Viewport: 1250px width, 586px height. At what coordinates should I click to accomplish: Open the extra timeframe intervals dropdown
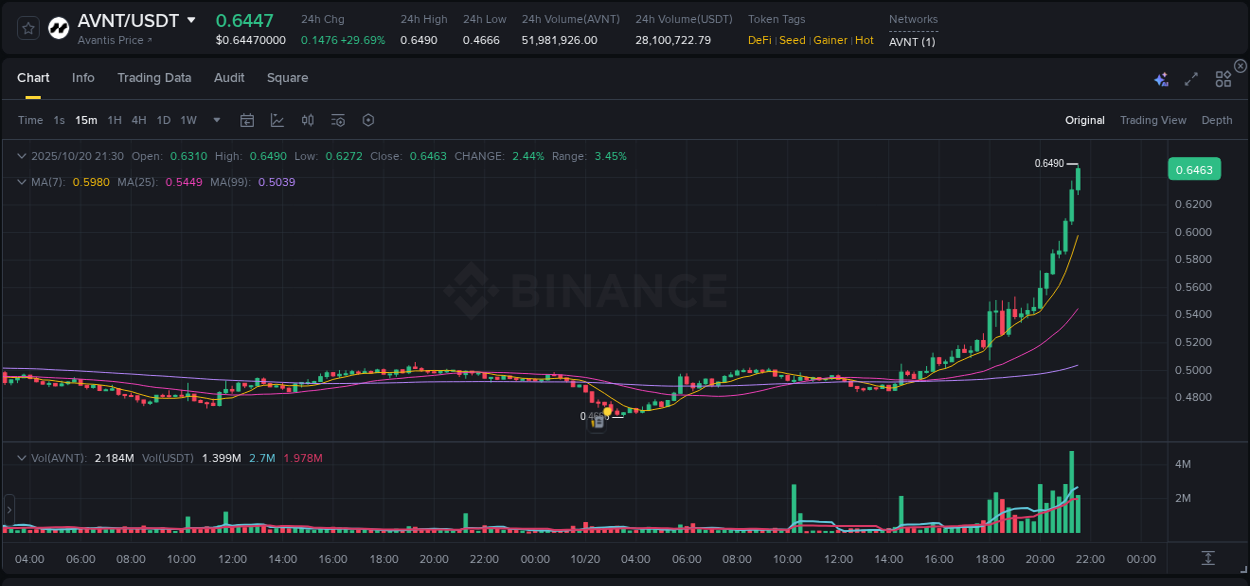pos(215,119)
